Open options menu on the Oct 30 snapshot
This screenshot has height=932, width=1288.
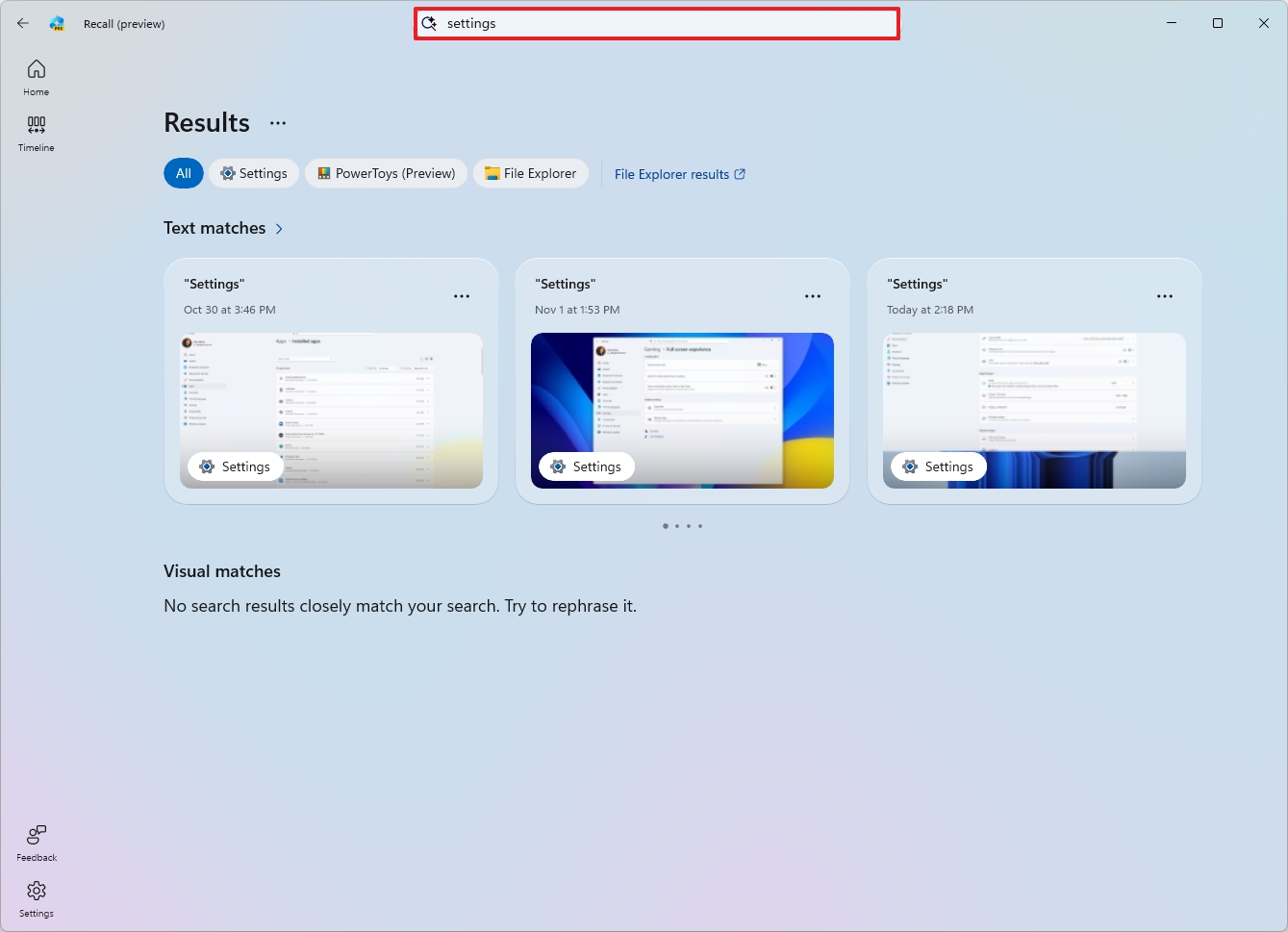(462, 295)
